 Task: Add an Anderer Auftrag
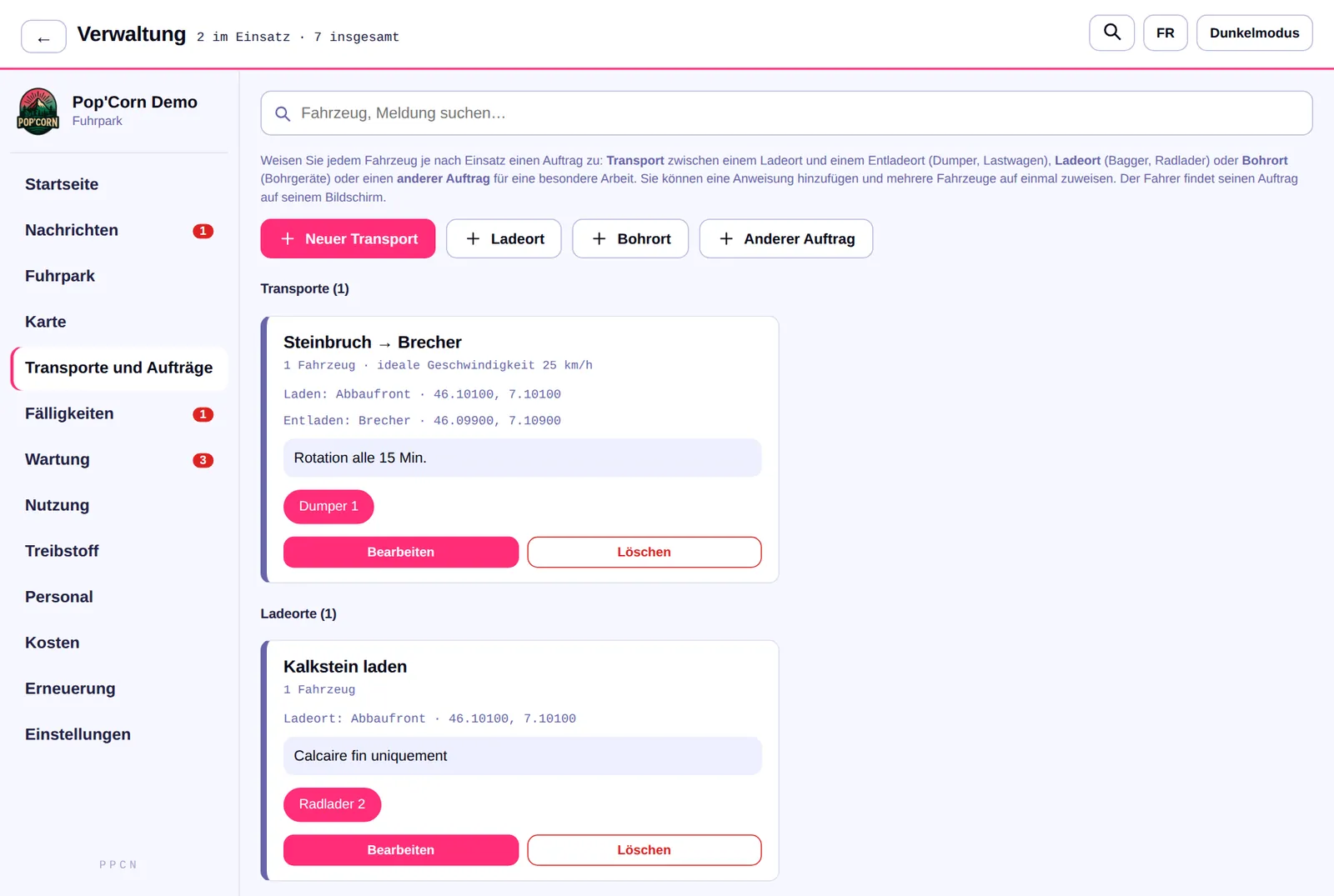click(x=786, y=238)
